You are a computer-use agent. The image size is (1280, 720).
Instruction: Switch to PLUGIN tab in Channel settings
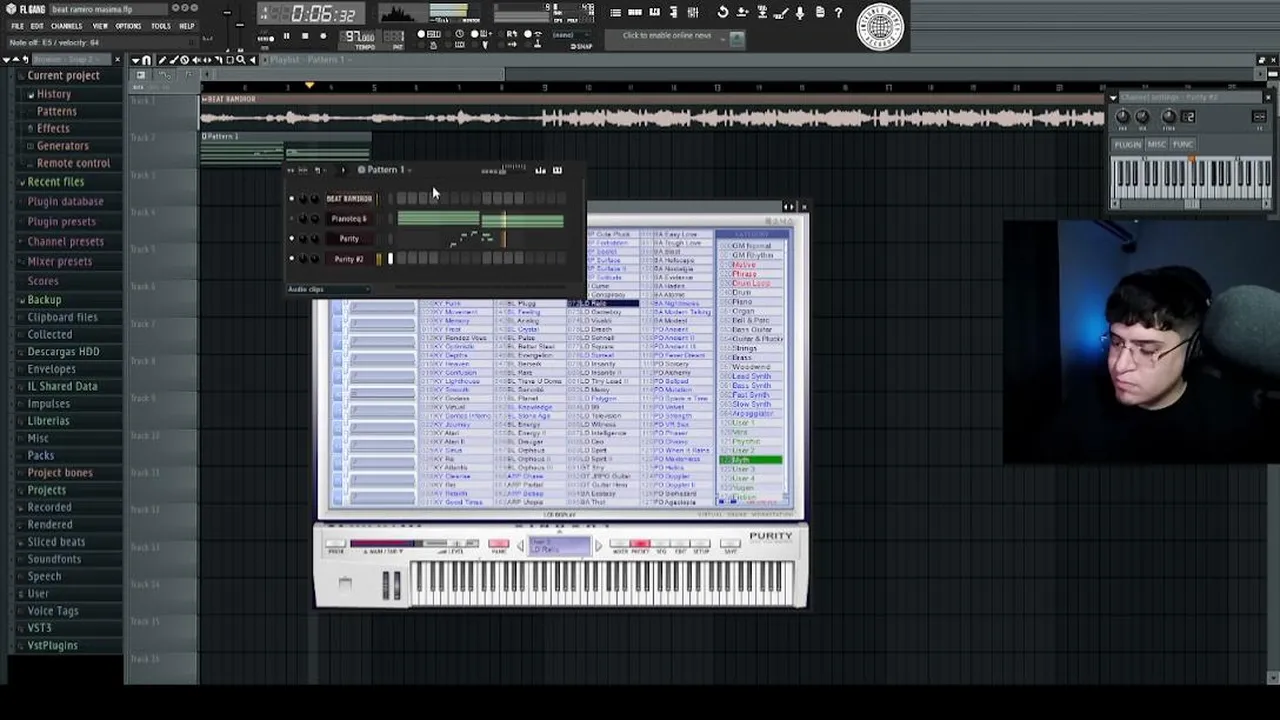(1128, 145)
